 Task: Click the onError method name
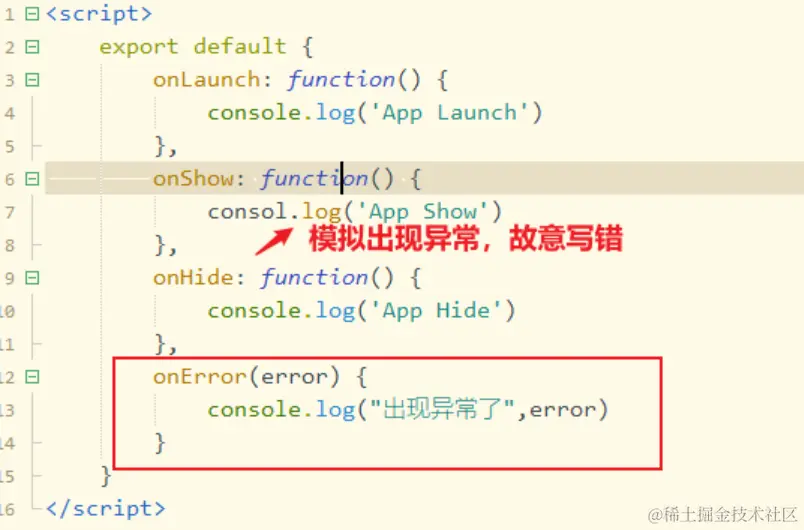pyautogui.click(x=200, y=377)
